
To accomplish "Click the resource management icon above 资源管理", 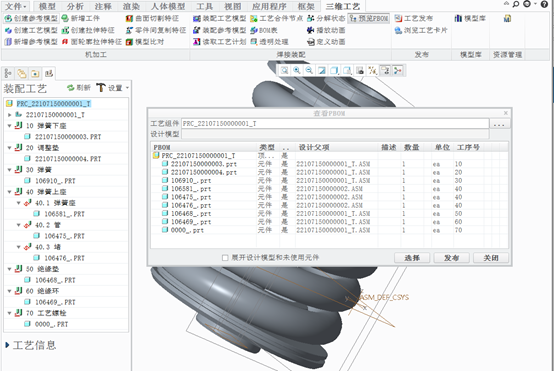I will coord(507,18).
